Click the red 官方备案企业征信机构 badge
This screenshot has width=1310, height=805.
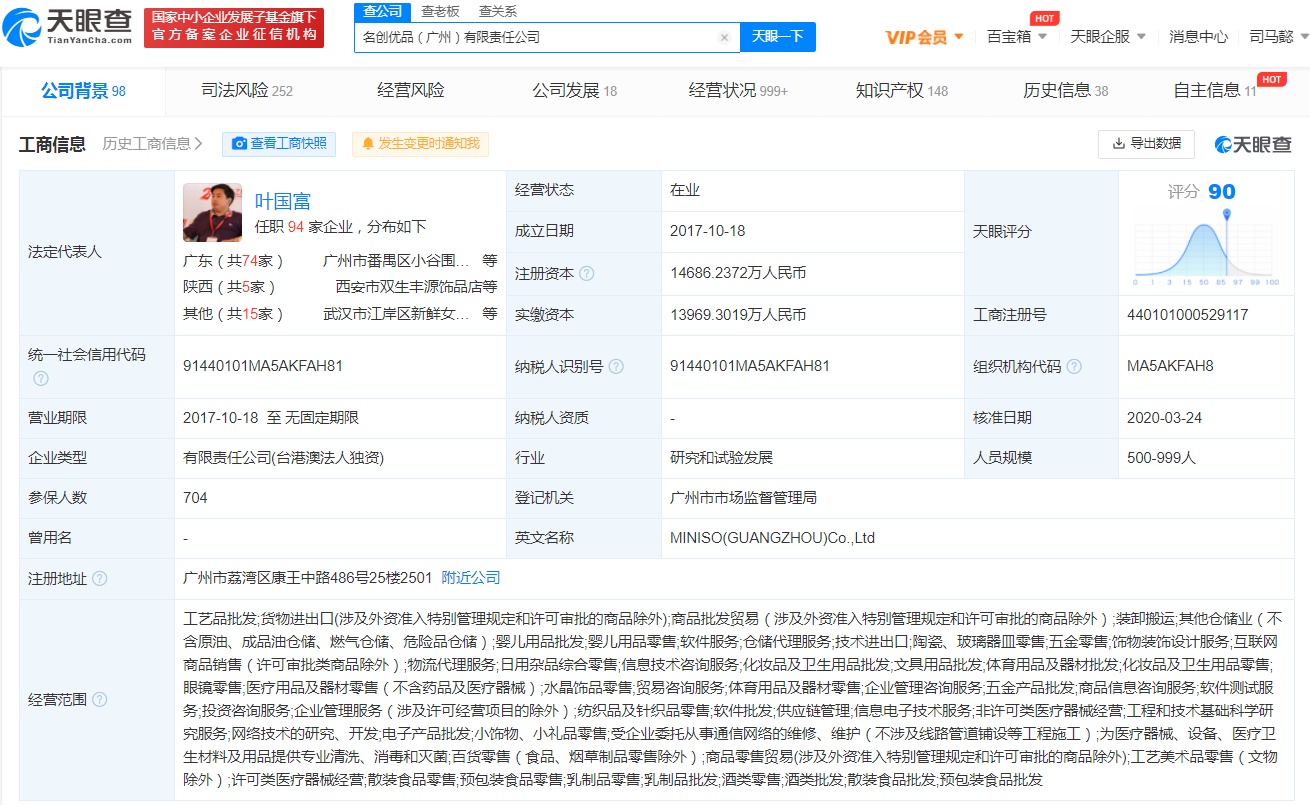[x=234, y=28]
